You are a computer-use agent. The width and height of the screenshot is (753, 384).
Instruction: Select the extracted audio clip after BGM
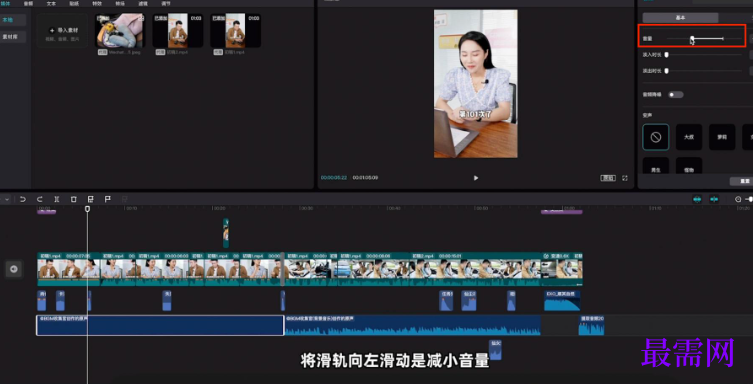tap(591, 325)
